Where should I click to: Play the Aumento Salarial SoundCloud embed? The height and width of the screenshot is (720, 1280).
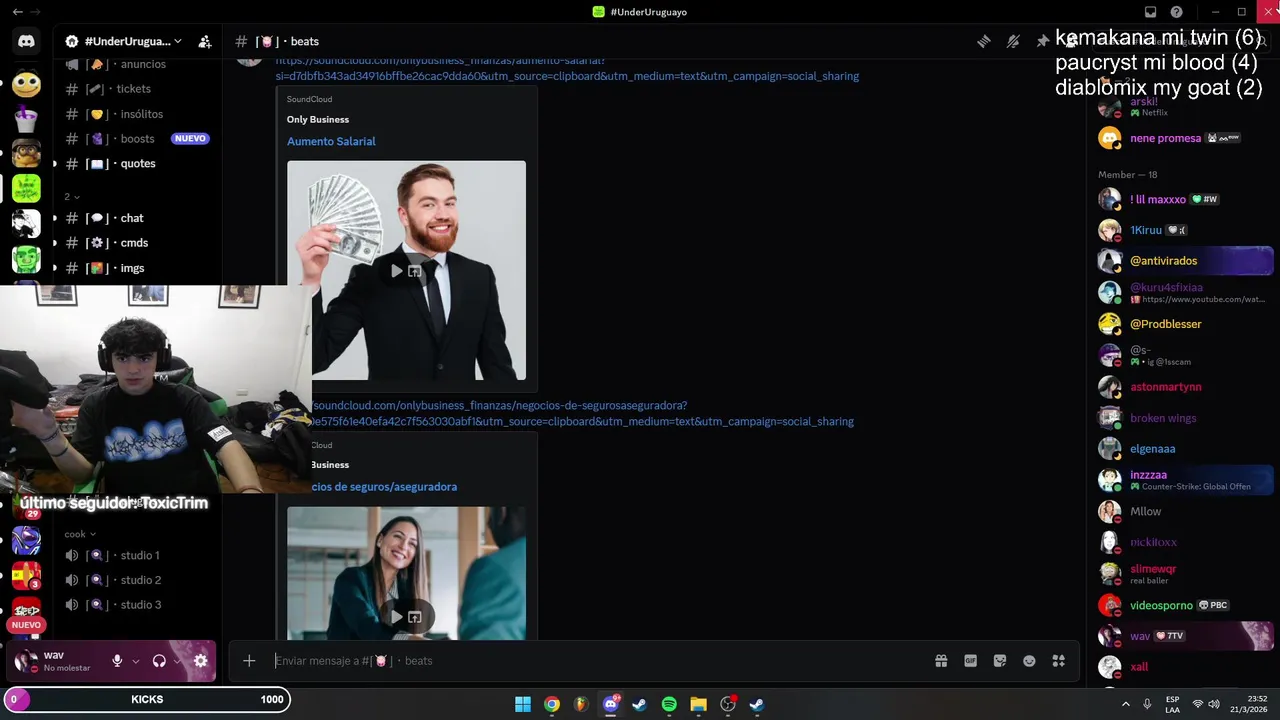(x=397, y=271)
